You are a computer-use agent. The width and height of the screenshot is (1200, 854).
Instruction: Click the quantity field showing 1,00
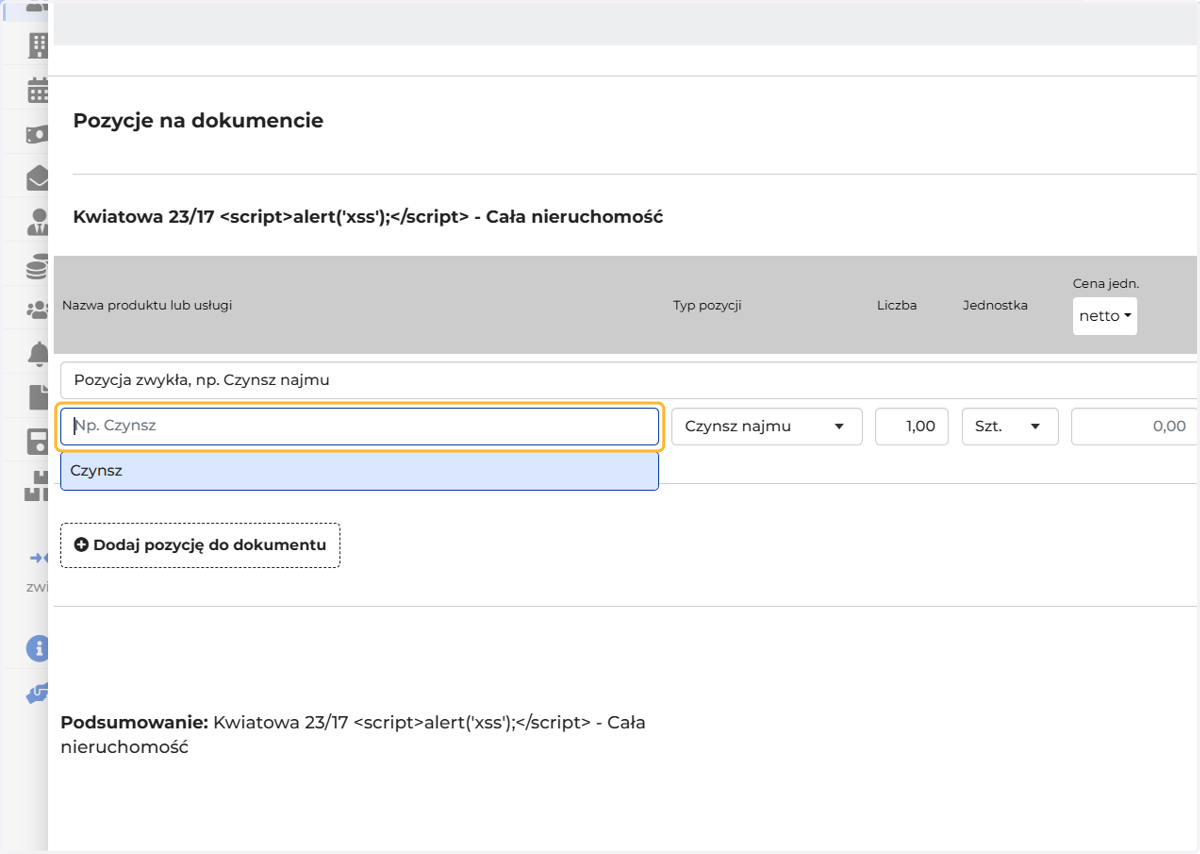912,426
